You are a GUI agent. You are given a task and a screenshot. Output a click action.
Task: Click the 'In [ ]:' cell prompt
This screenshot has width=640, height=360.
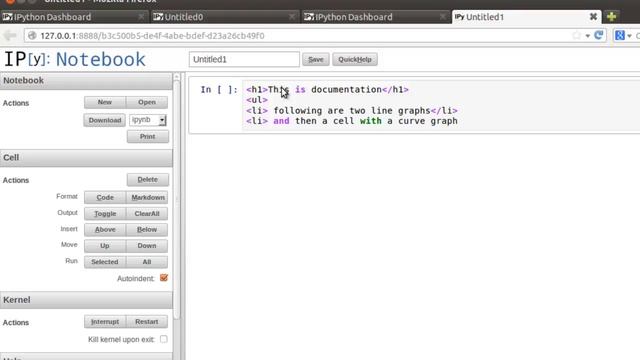tap(219, 90)
